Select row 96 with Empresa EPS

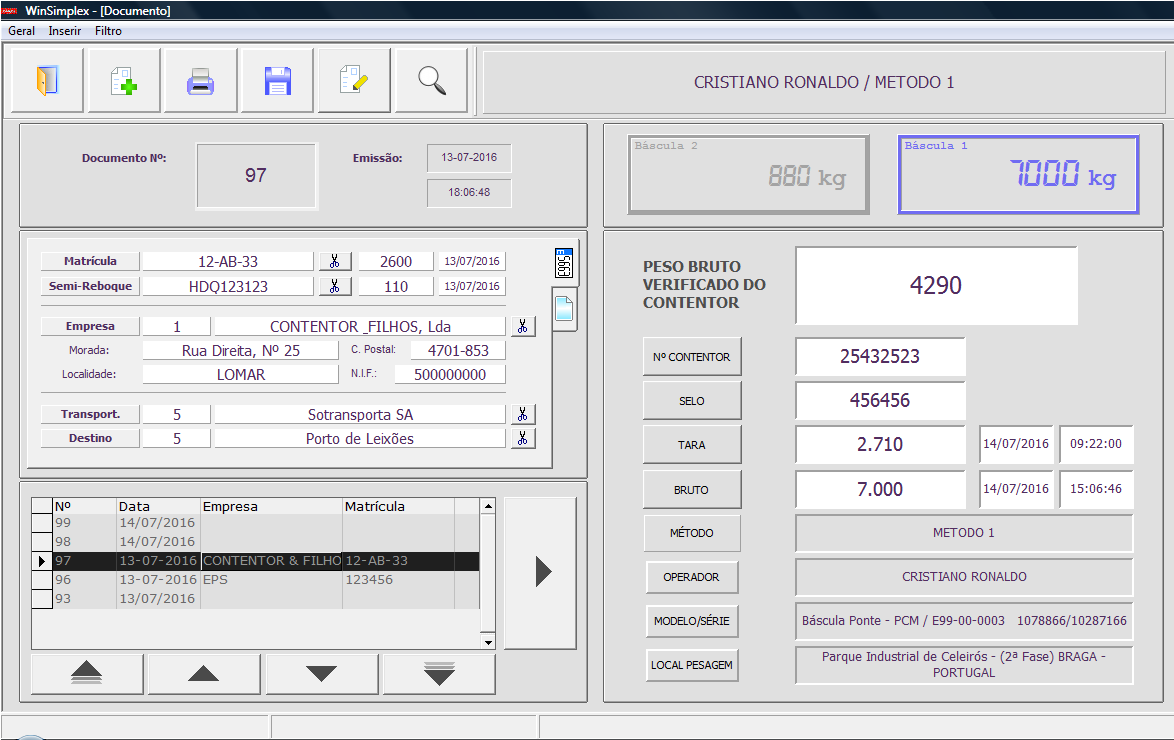coord(255,580)
